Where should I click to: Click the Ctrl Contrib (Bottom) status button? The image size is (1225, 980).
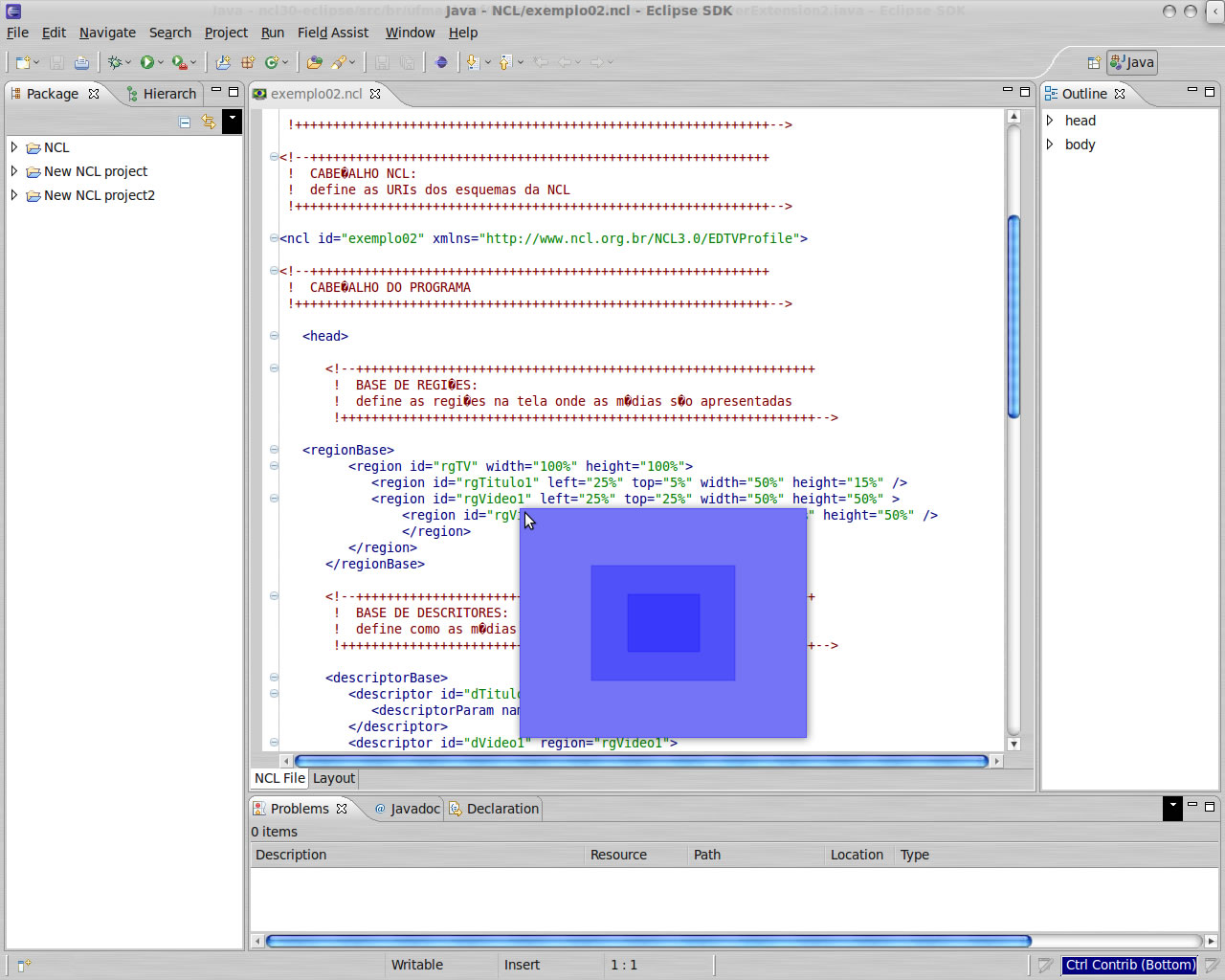click(x=1129, y=965)
